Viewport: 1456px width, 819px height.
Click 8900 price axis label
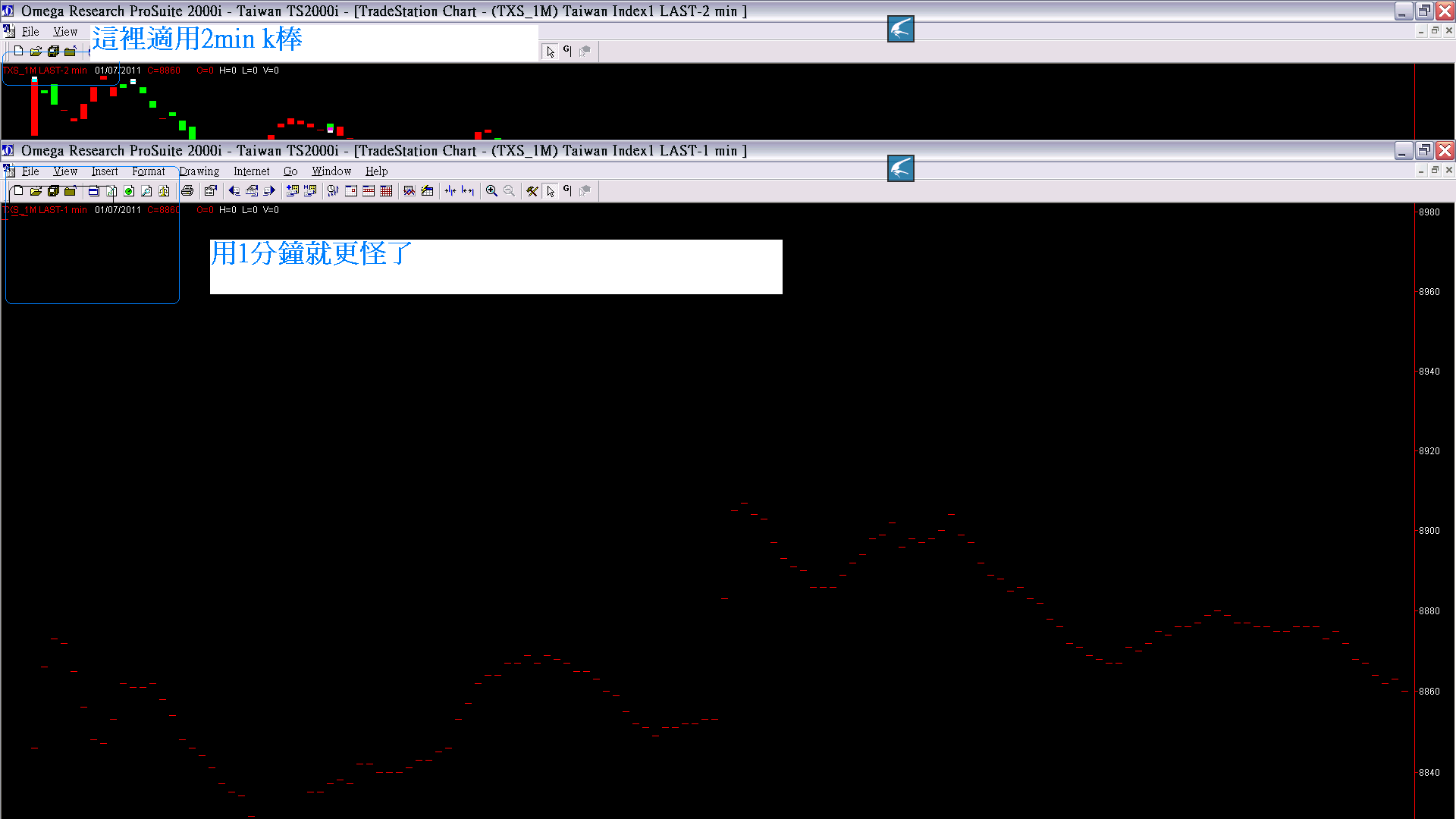coord(1429,531)
